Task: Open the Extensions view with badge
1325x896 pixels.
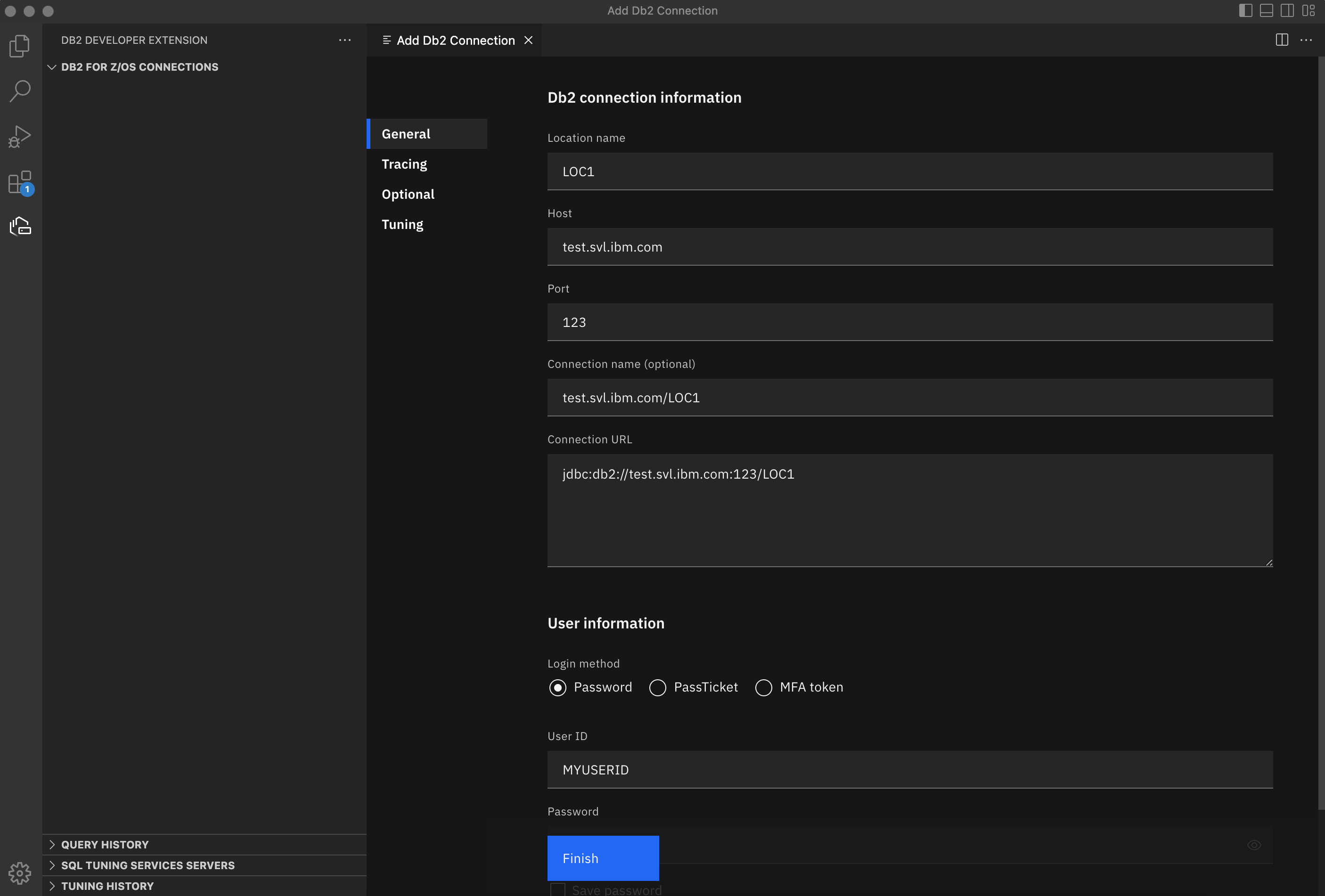Action: pos(21,182)
